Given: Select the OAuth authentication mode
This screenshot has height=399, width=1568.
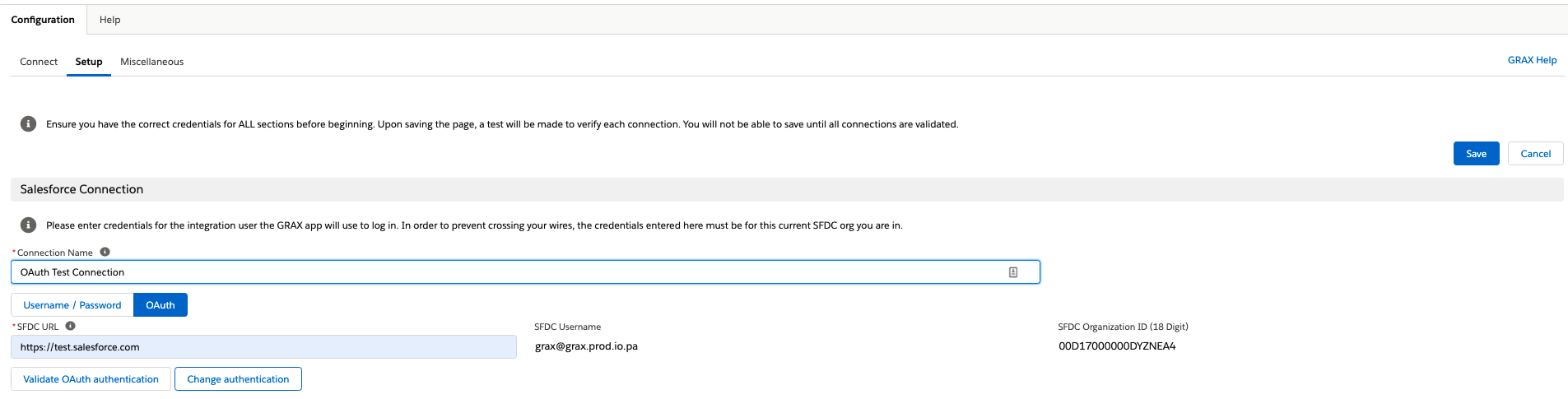Looking at the screenshot, I should pyautogui.click(x=161, y=305).
